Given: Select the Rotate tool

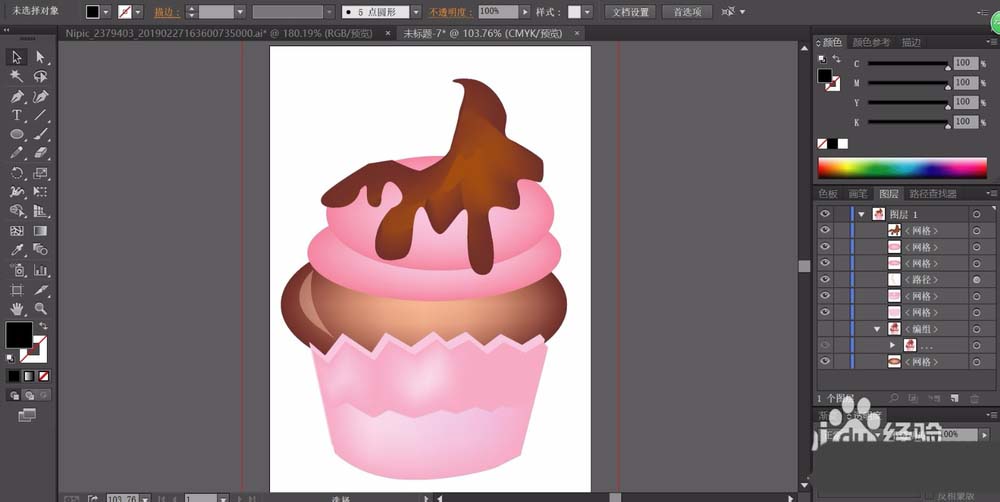Looking at the screenshot, I should [x=17, y=173].
